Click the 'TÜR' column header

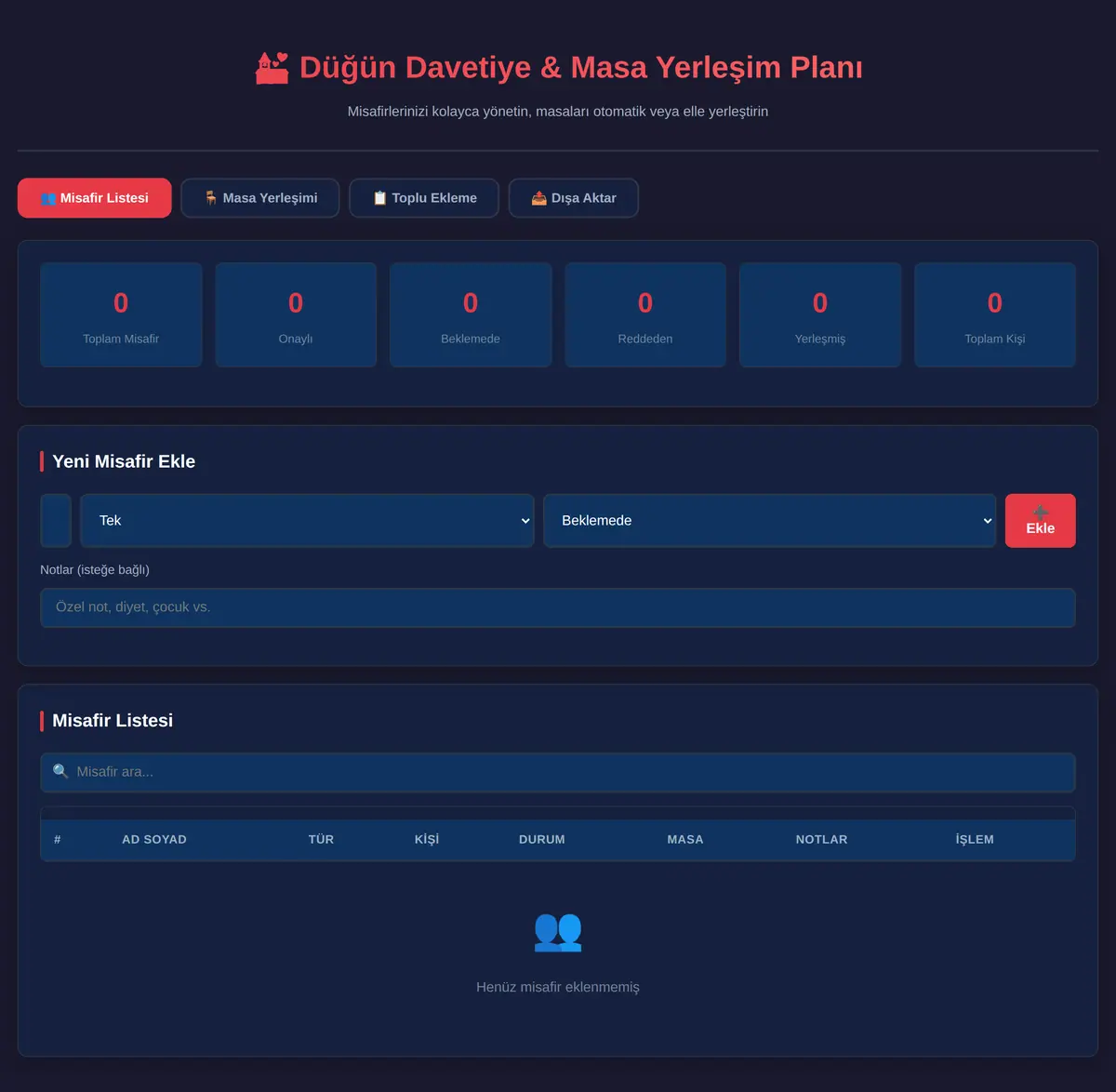321,840
